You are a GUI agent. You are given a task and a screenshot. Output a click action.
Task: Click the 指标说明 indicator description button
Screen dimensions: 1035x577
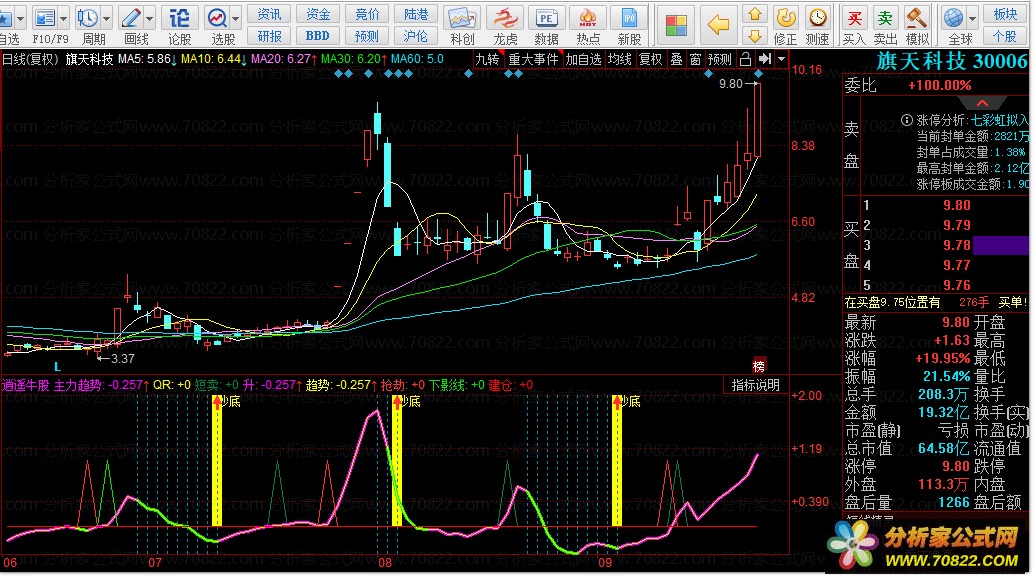(756, 385)
